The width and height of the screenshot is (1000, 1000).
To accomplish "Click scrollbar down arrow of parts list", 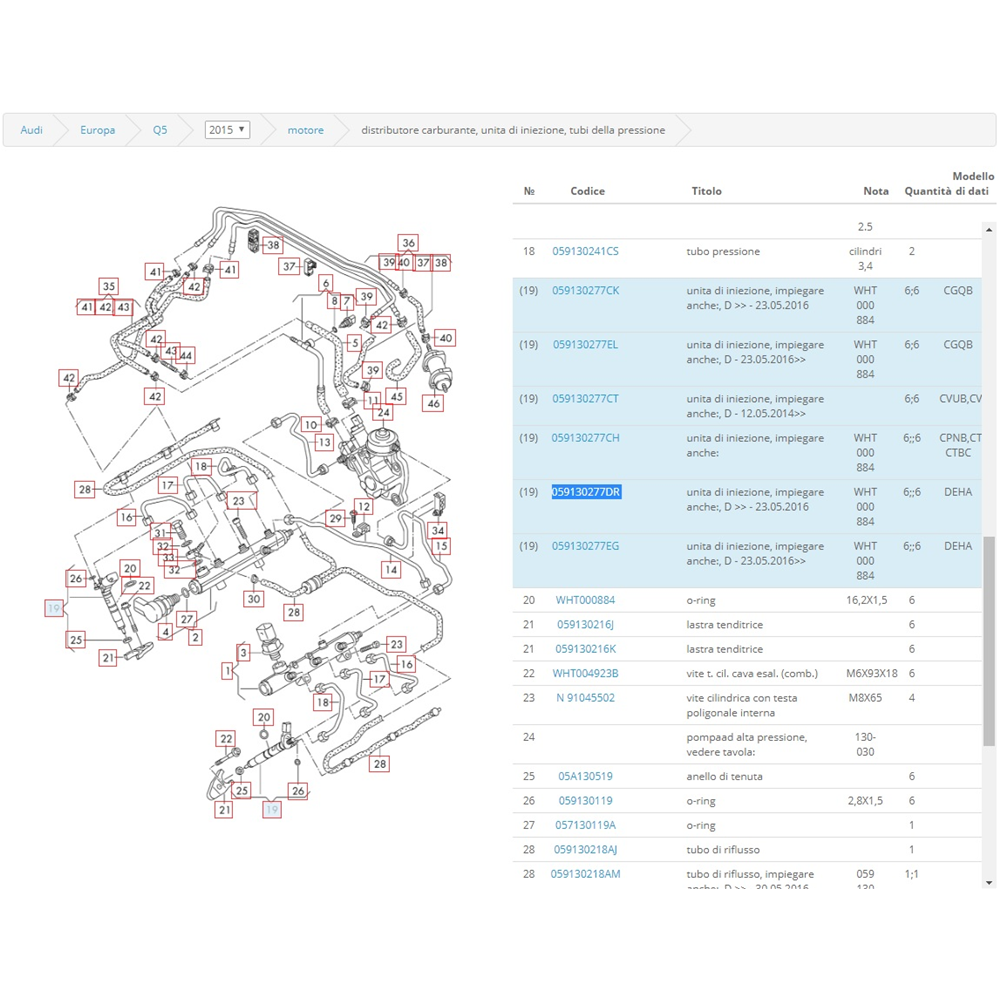I will (x=989, y=883).
